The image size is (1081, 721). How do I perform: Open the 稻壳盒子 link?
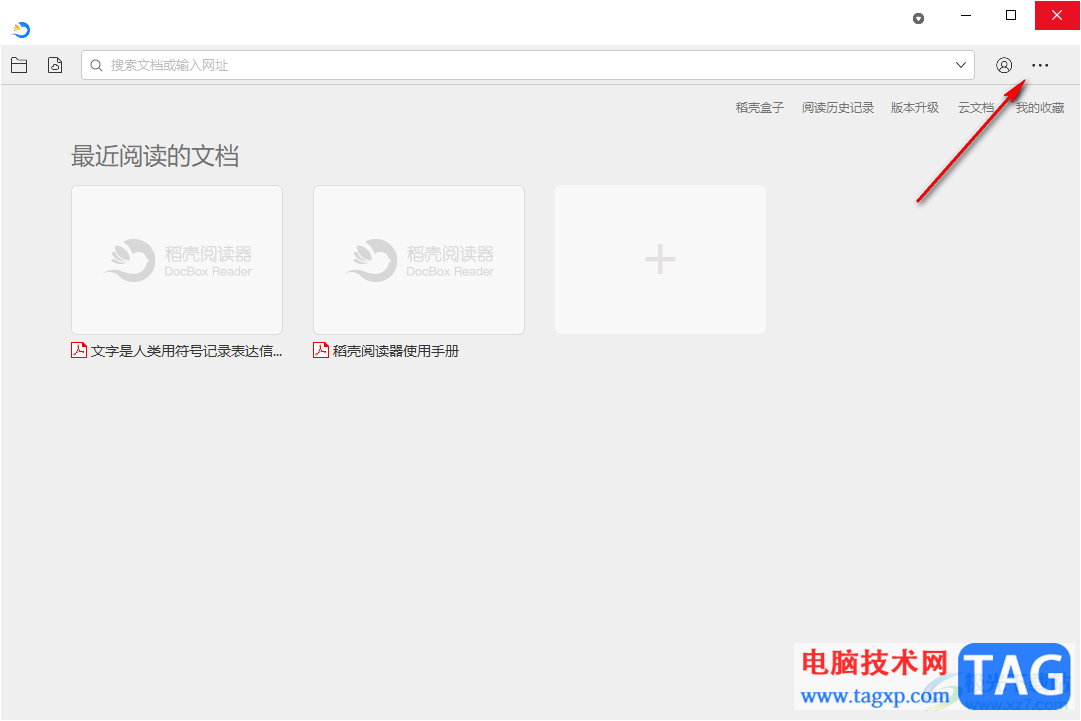pos(759,108)
